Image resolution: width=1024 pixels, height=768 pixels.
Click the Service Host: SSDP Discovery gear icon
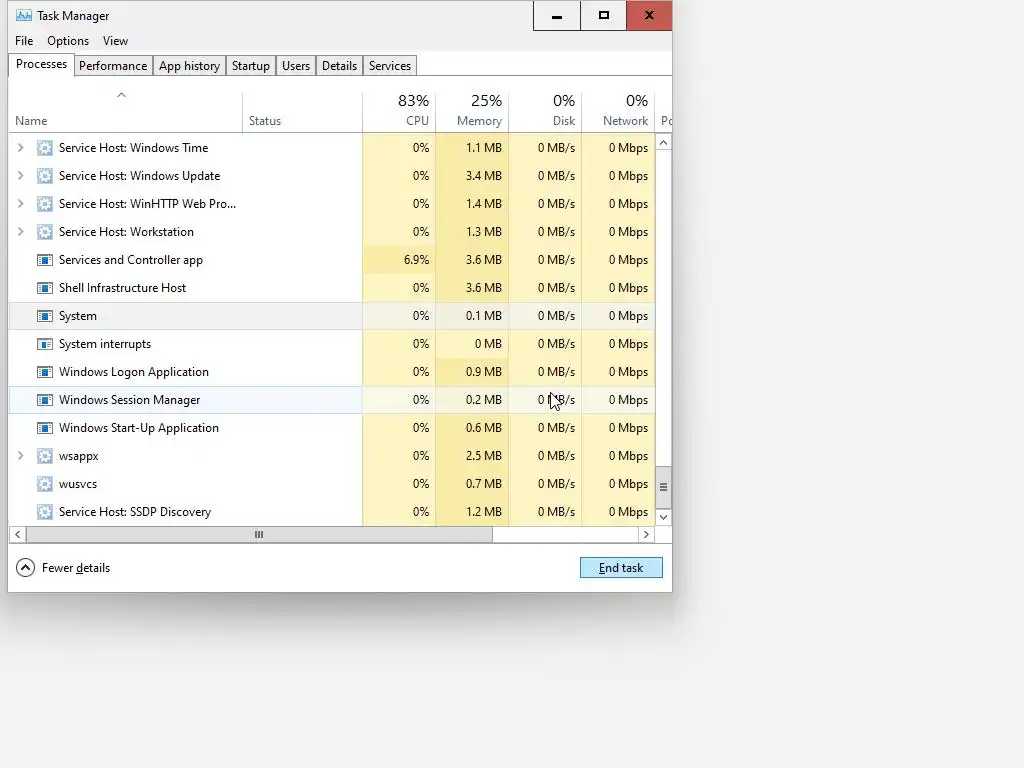(x=44, y=512)
